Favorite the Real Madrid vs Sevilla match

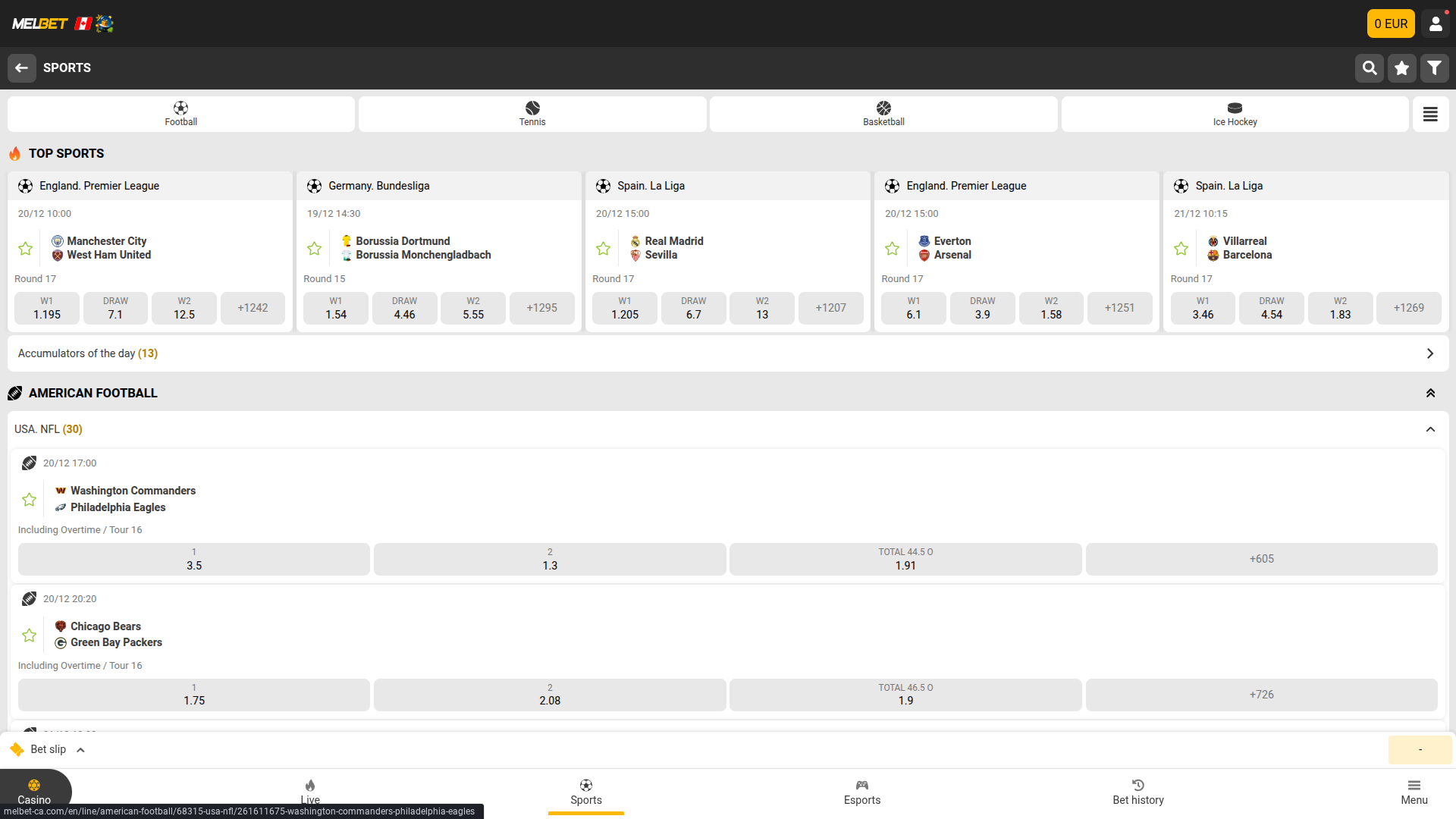click(x=603, y=248)
